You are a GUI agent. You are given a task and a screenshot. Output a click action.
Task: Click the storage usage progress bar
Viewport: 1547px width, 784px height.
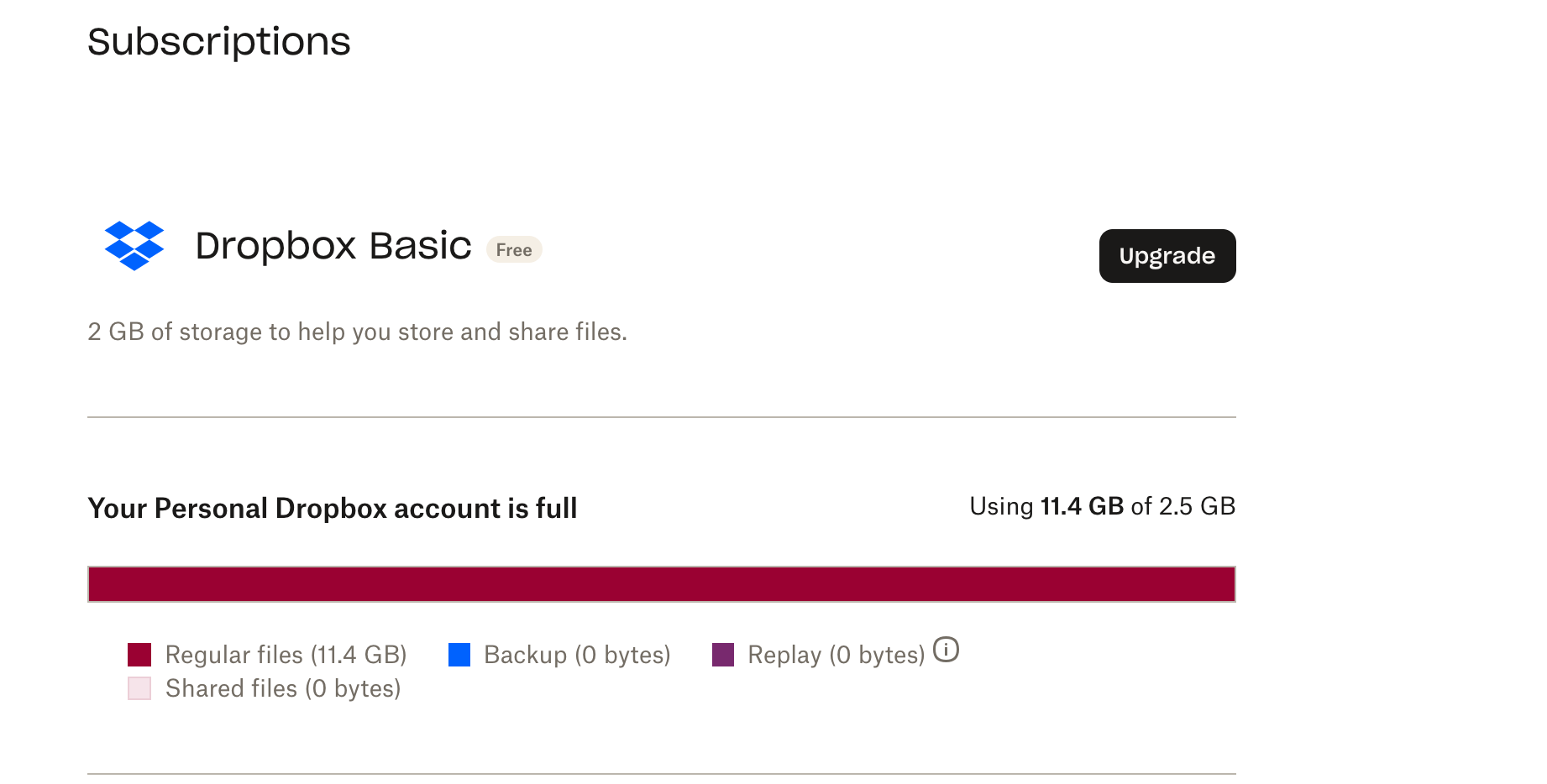pyautogui.click(x=662, y=583)
